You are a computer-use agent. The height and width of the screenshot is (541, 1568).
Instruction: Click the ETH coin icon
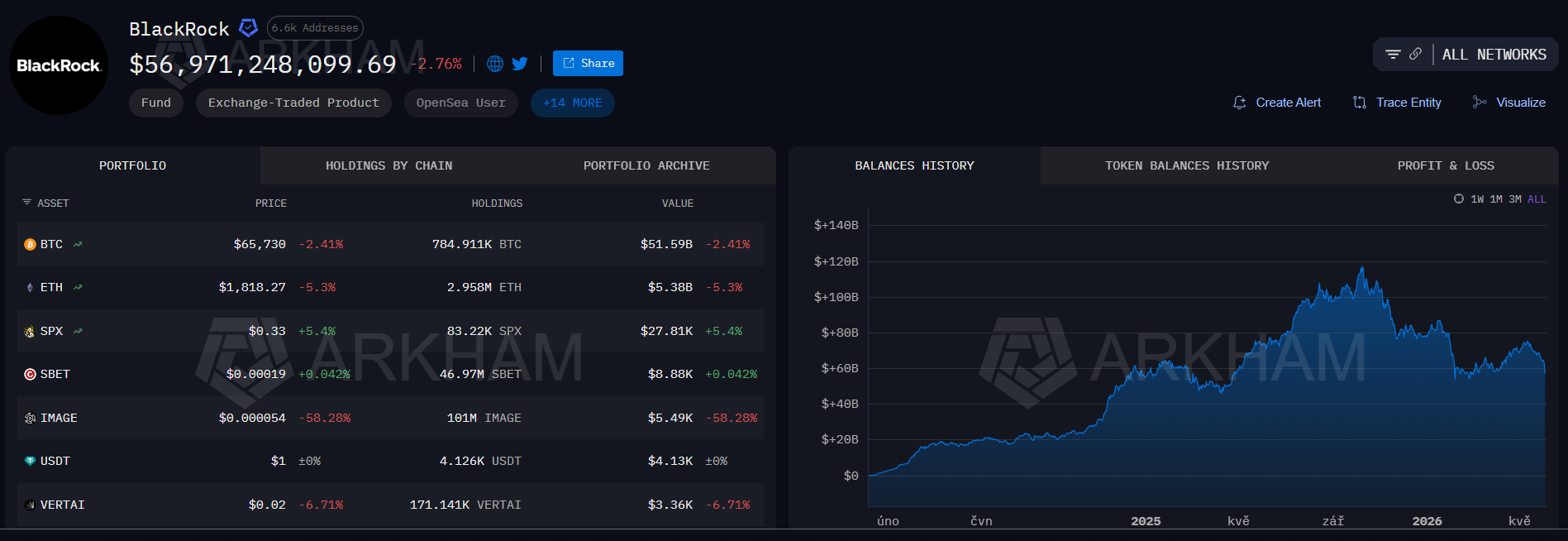click(30, 287)
